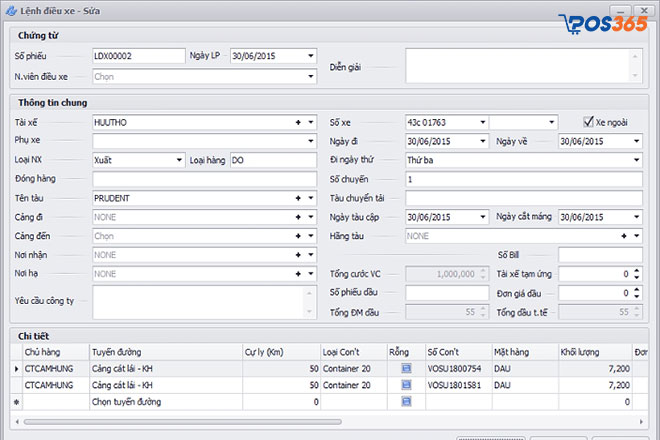Click the plus icon in Cảng đi field

(x=297, y=217)
